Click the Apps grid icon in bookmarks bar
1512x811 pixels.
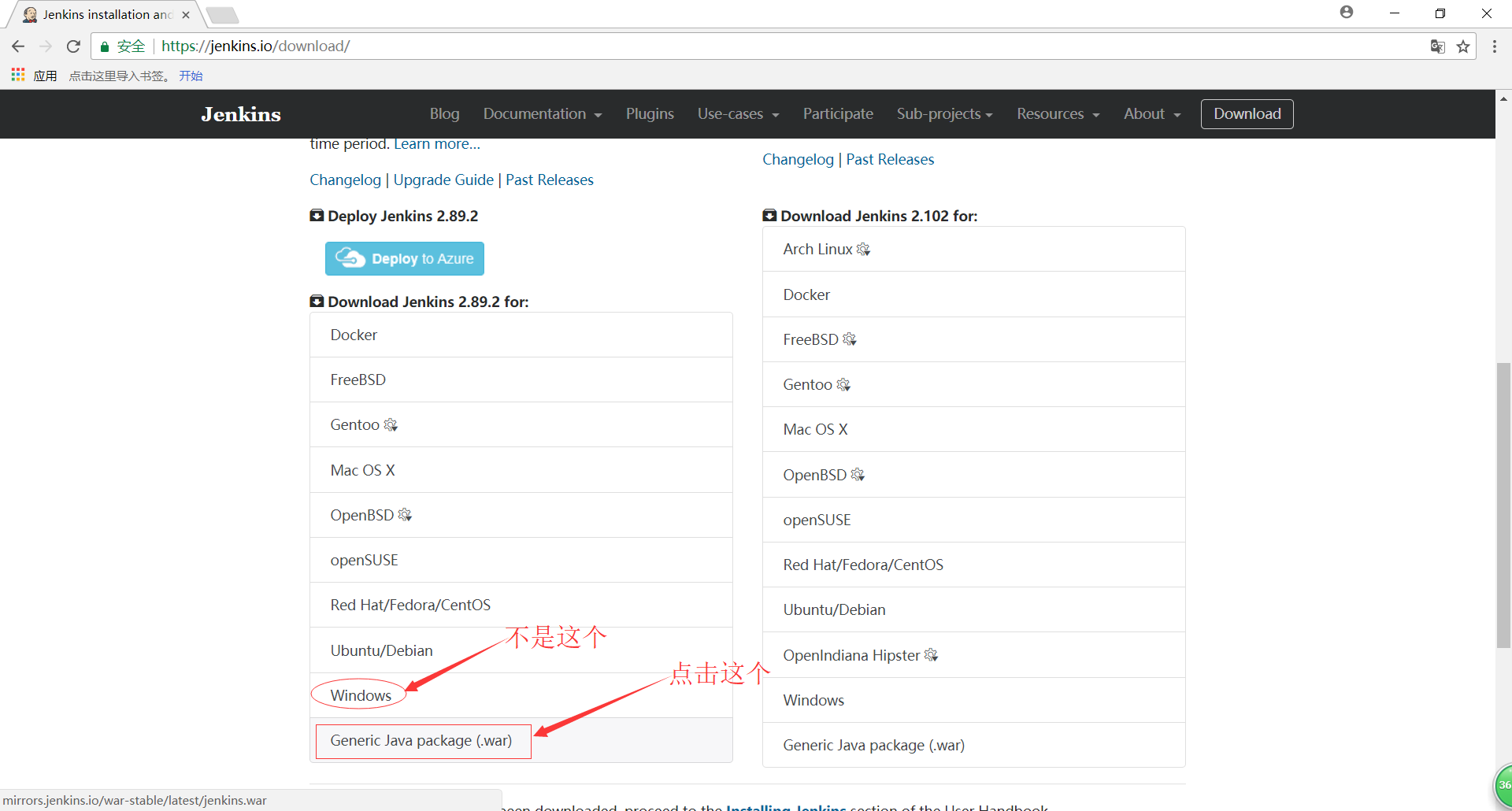pos(18,75)
